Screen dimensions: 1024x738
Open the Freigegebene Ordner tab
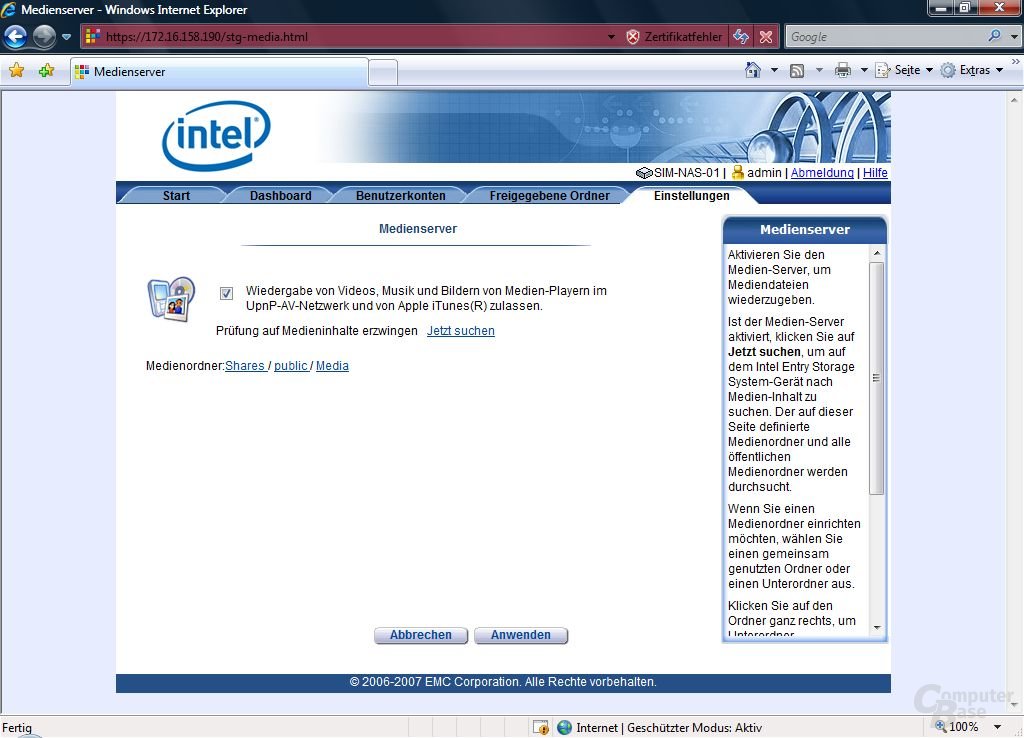click(549, 195)
